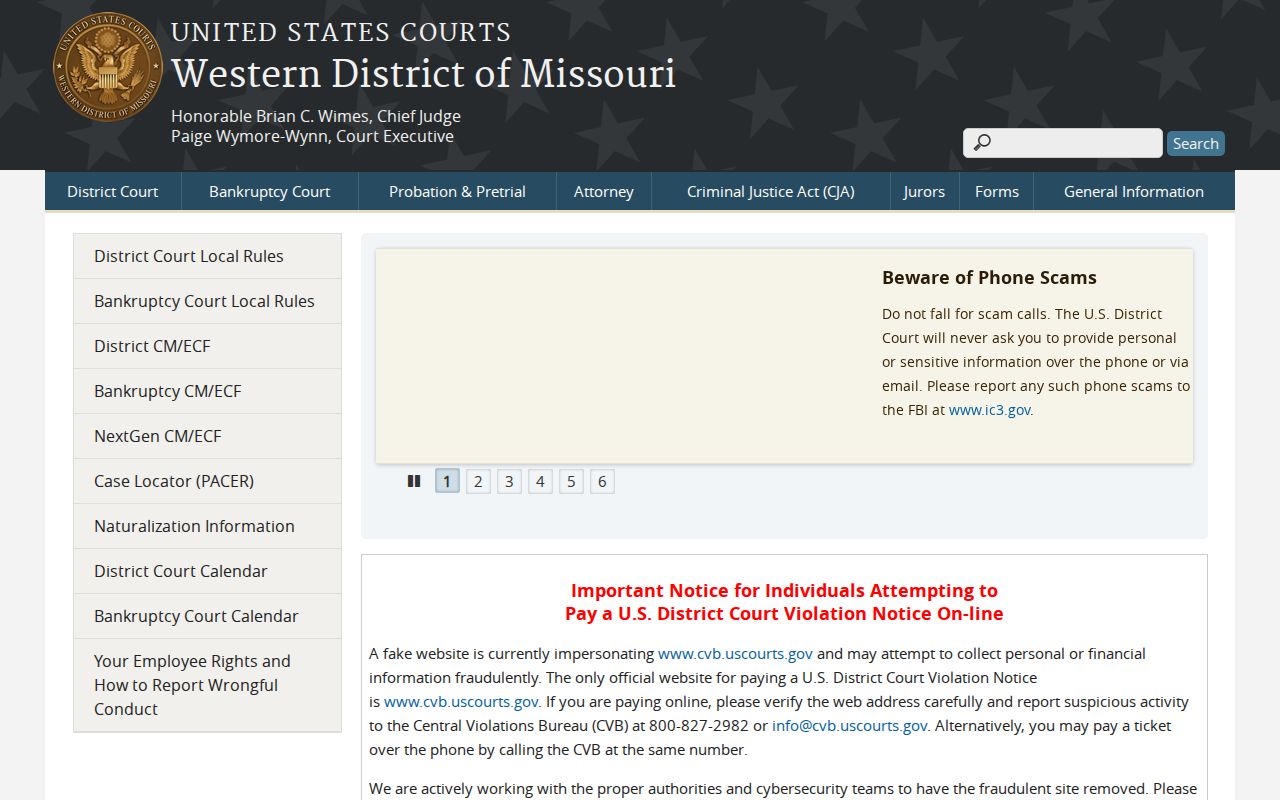The height and width of the screenshot is (800, 1280).
Task: Go to slide 3
Action: 509,481
